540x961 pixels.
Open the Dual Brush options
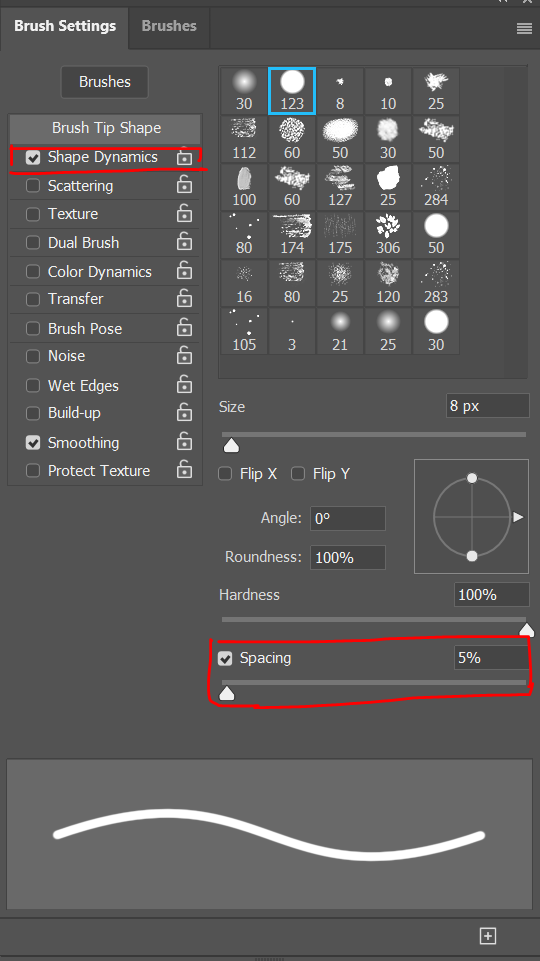(x=83, y=243)
